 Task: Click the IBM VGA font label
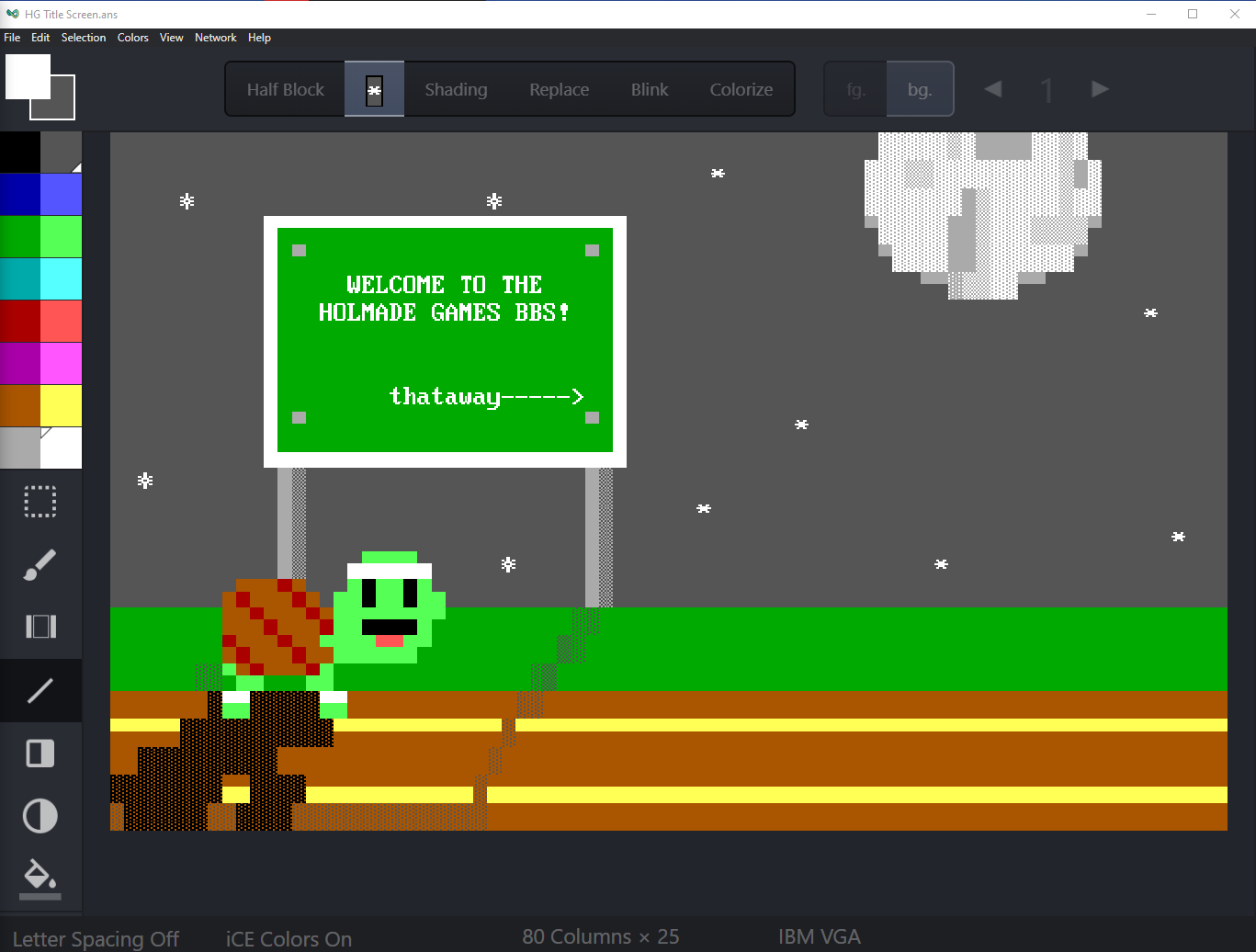(820, 936)
